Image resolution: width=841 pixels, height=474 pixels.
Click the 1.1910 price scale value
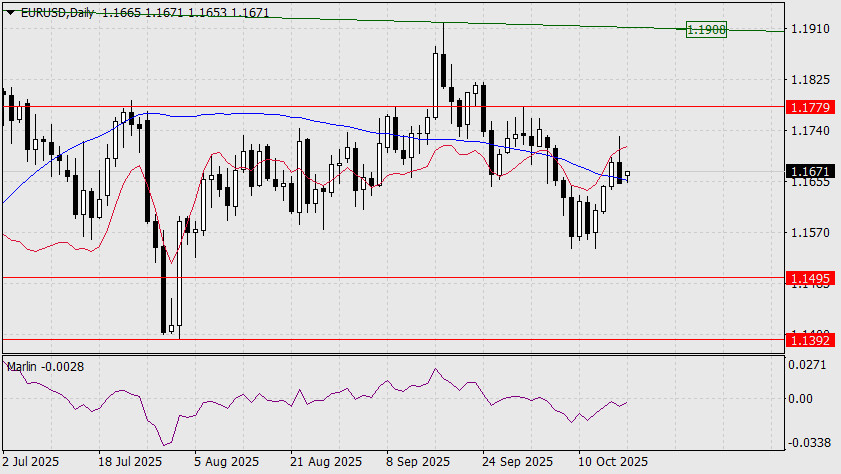[x=810, y=29]
